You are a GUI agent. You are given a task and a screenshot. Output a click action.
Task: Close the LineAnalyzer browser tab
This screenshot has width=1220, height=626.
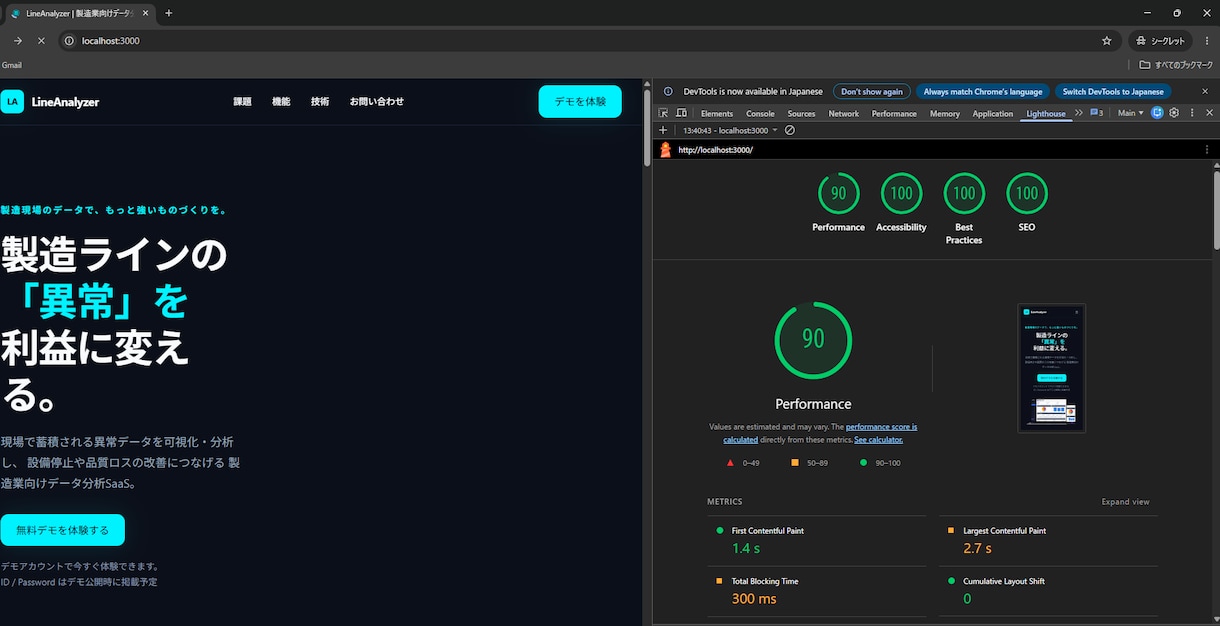pos(145,13)
